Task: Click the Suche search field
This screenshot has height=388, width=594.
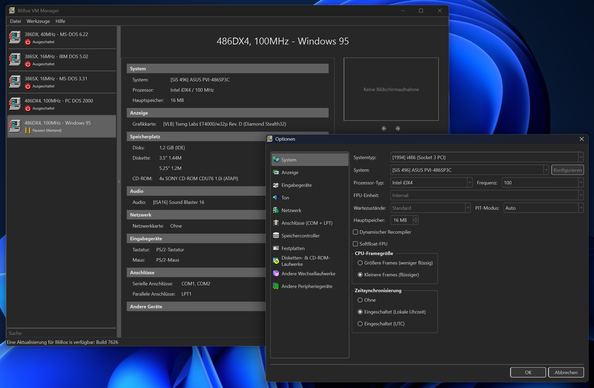Action: click(x=62, y=333)
